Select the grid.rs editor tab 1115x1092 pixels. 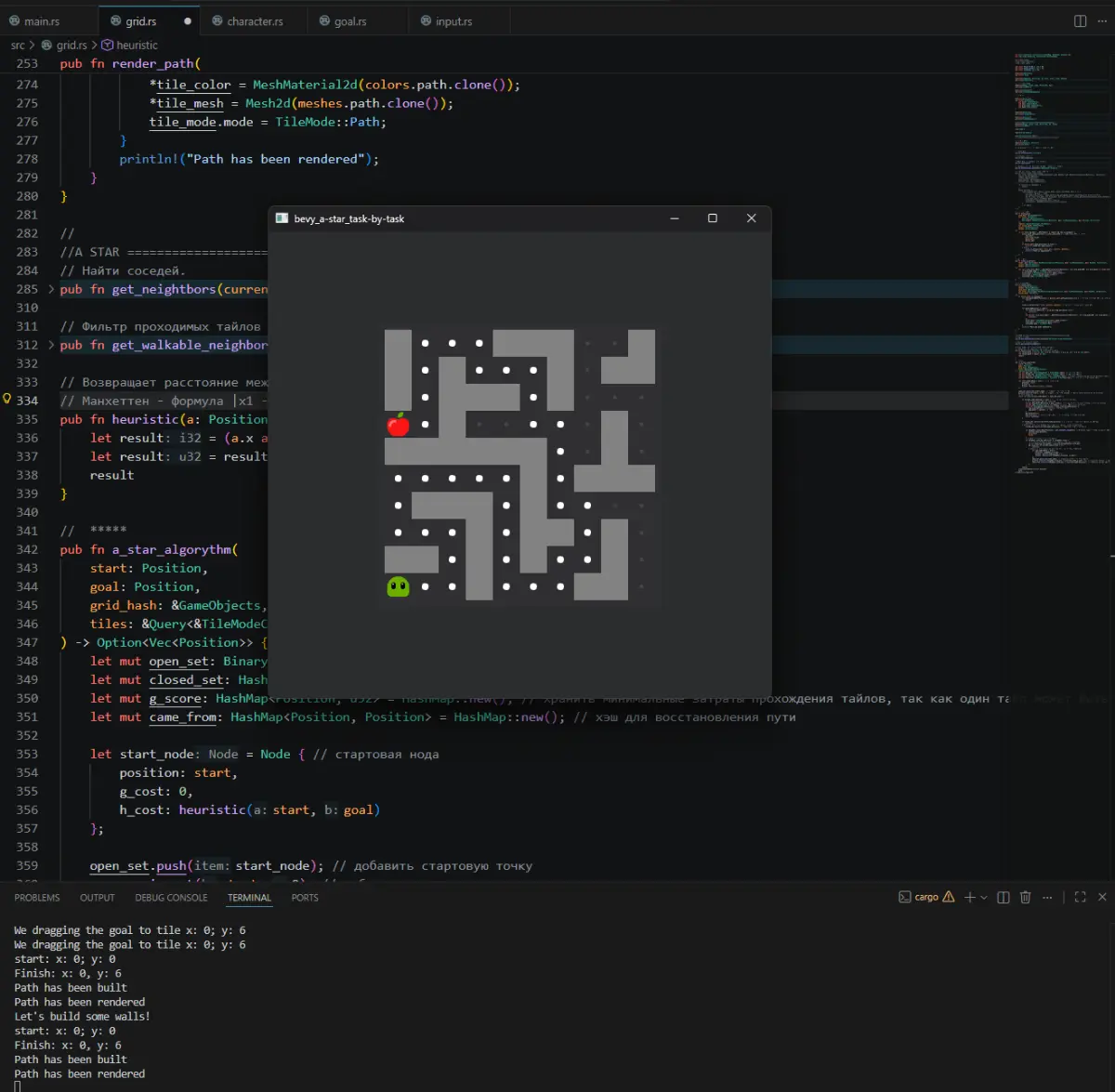pos(141,21)
